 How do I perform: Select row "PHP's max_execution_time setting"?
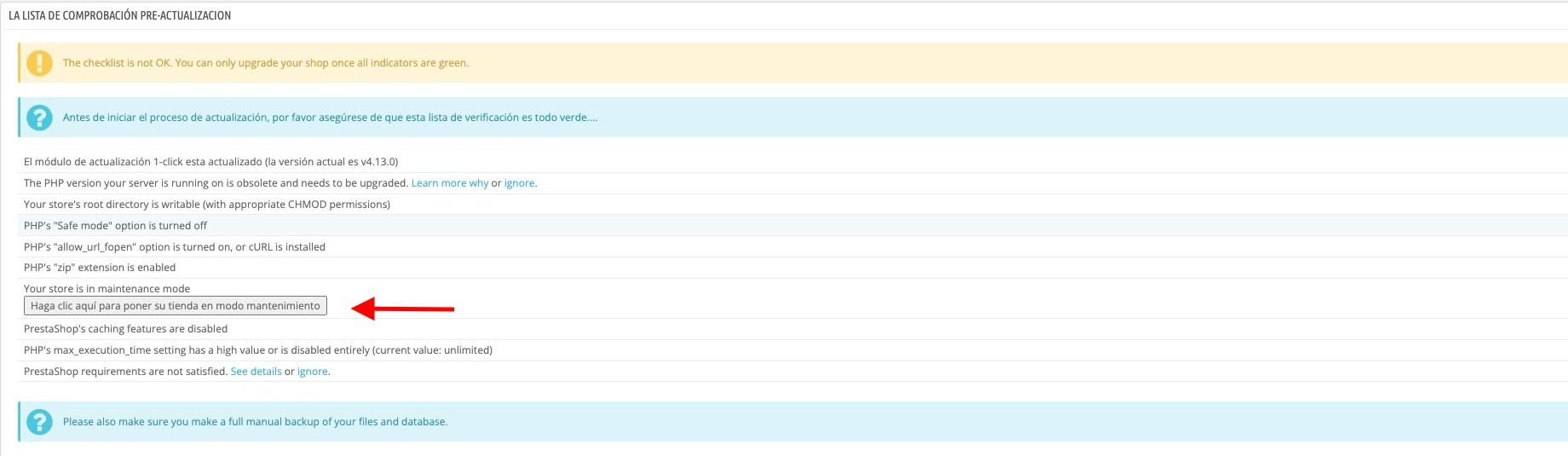794,350
